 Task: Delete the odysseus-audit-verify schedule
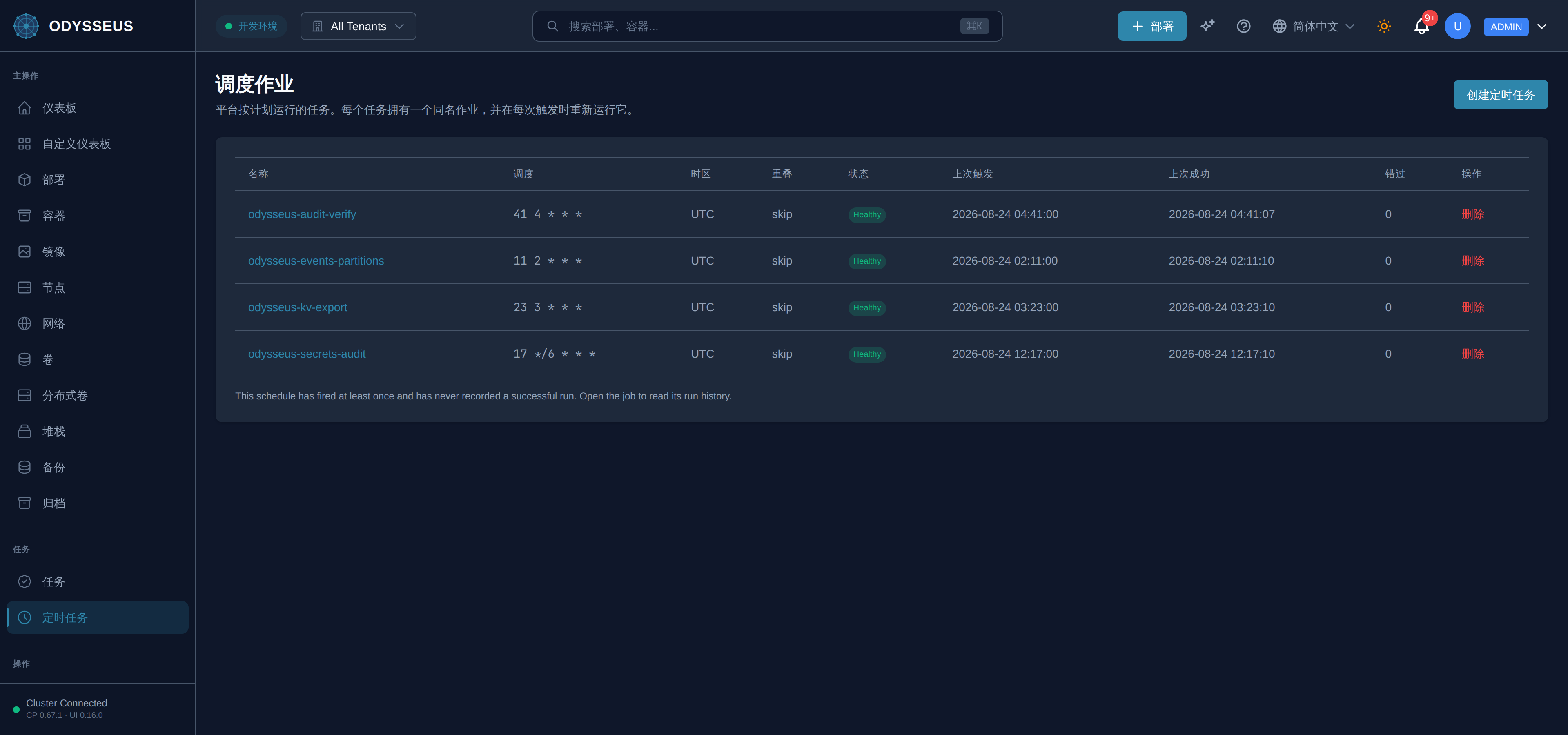point(1473,214)
